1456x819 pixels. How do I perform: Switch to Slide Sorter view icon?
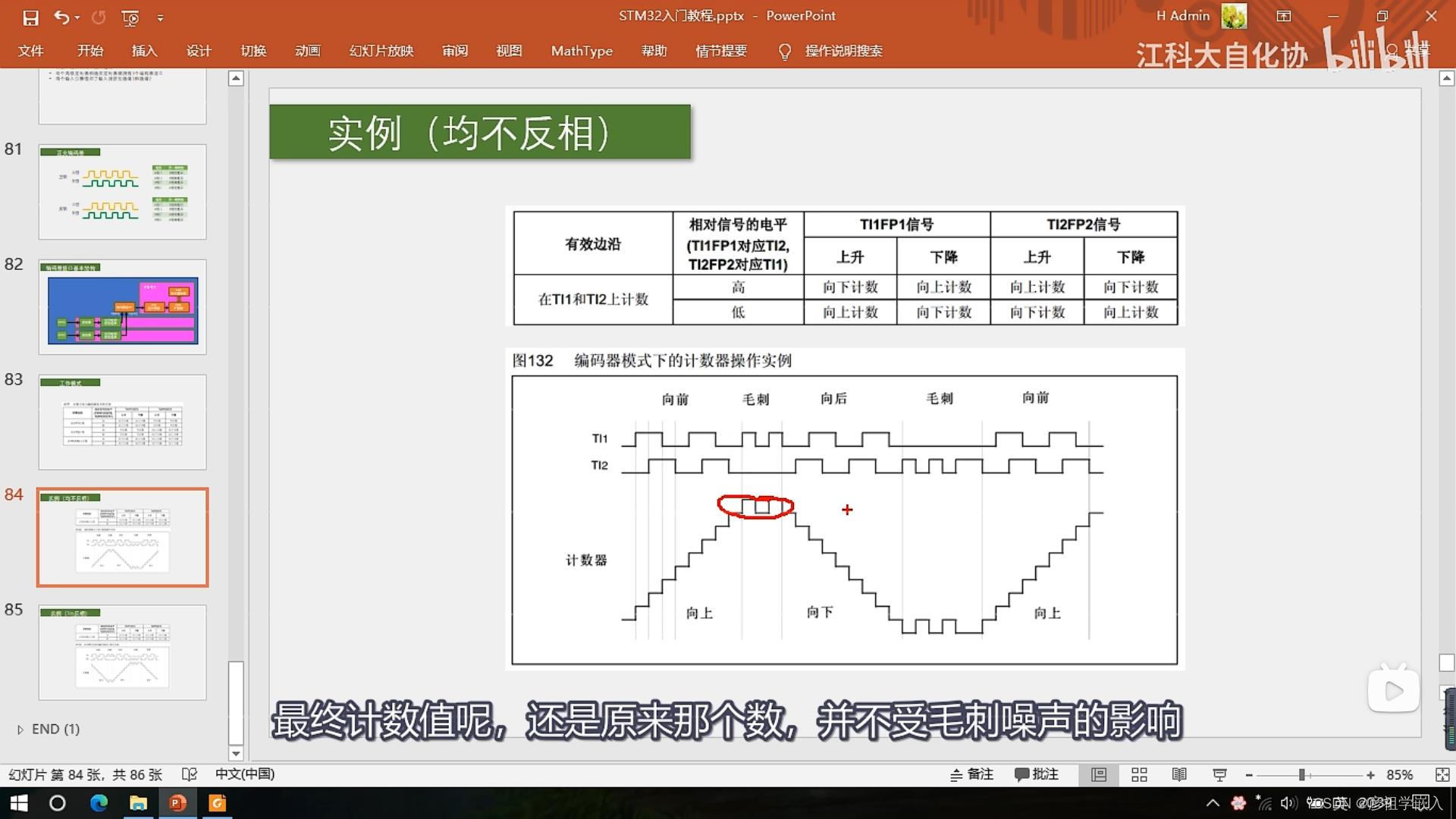click(x=1139, y=774)
